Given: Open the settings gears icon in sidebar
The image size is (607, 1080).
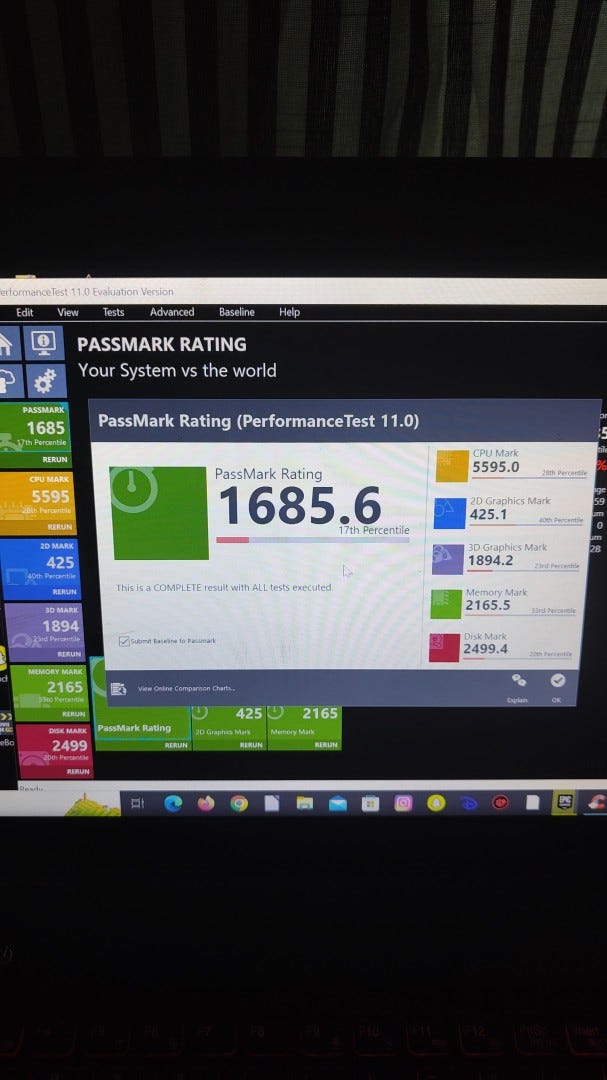Looking at the screenshot, I should (45, 380).
